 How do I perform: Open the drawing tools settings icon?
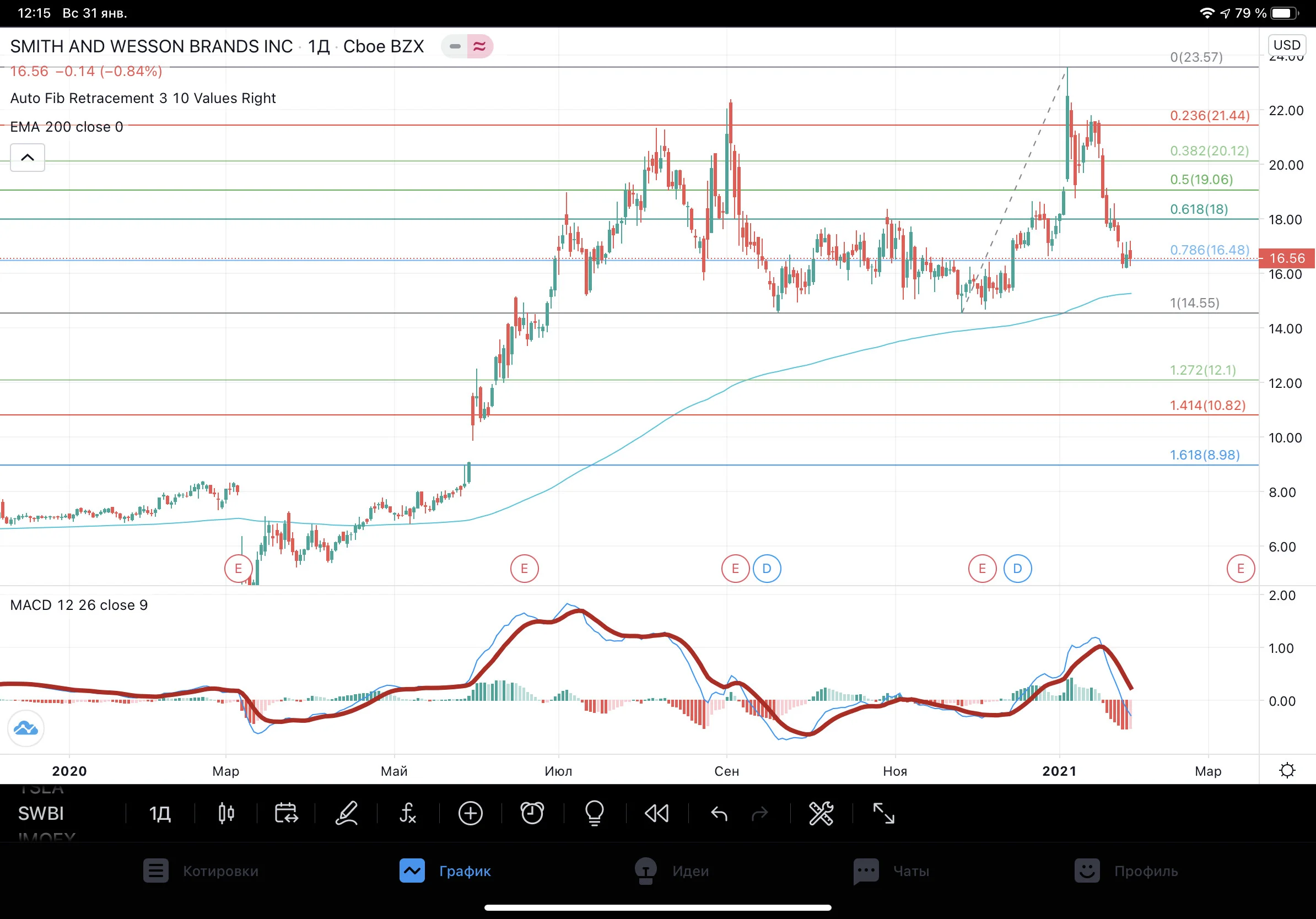pyautogui.click(x=821, y=813)
